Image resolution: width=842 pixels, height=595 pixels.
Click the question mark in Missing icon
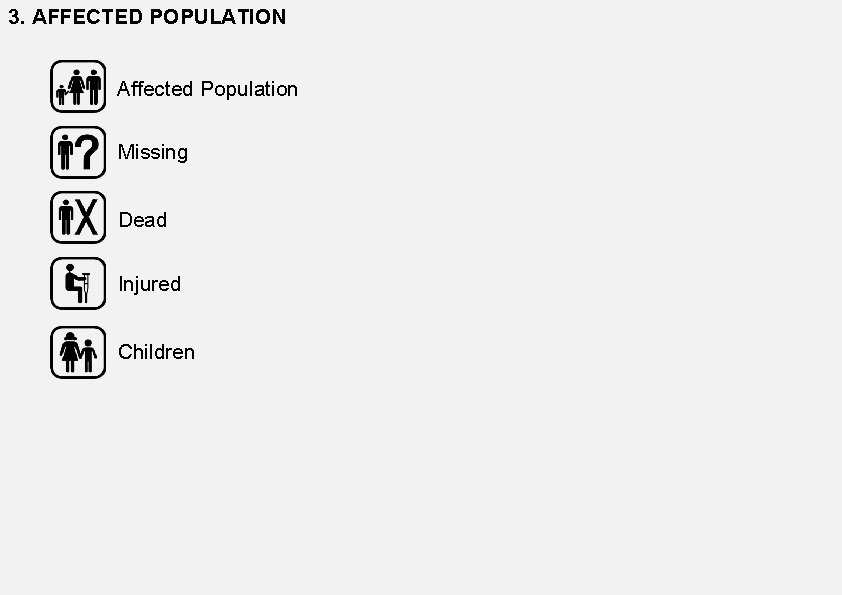(88, 153)
